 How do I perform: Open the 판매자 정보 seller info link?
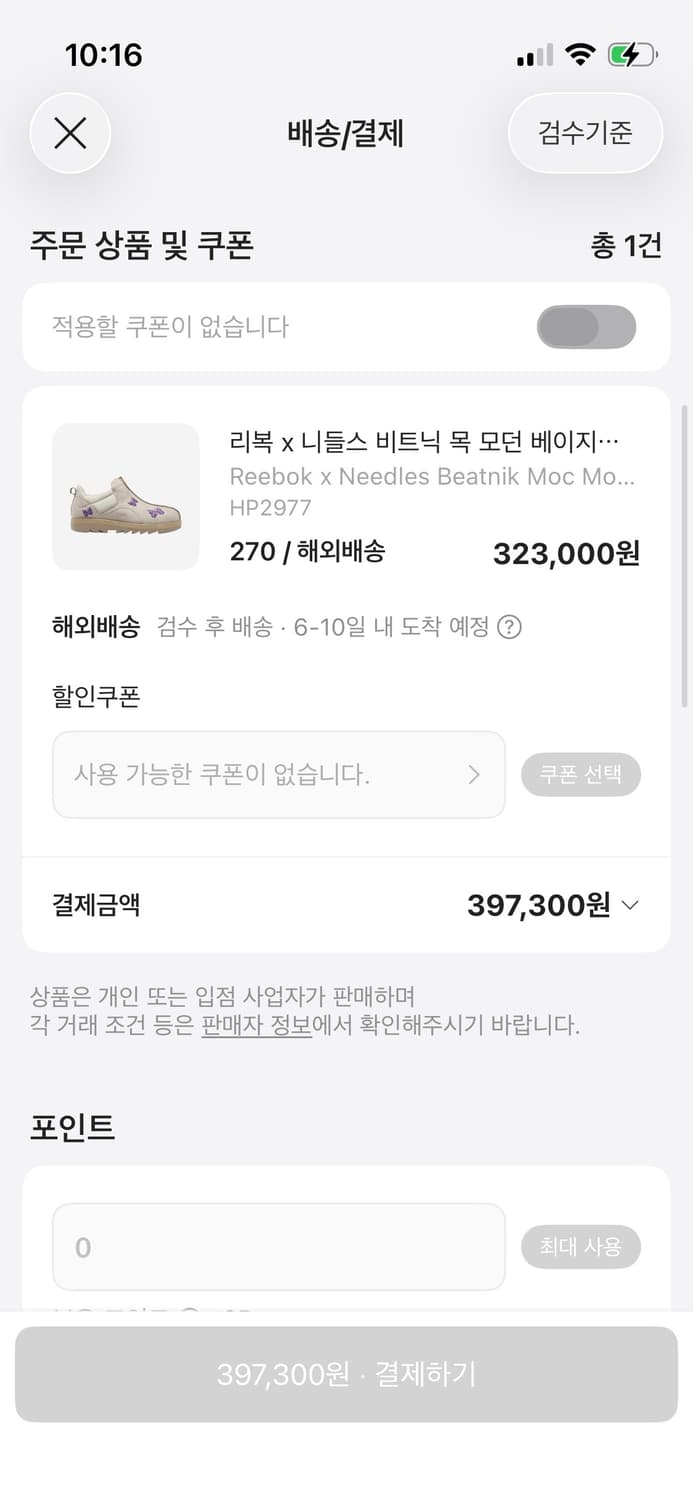(257, 1024)
